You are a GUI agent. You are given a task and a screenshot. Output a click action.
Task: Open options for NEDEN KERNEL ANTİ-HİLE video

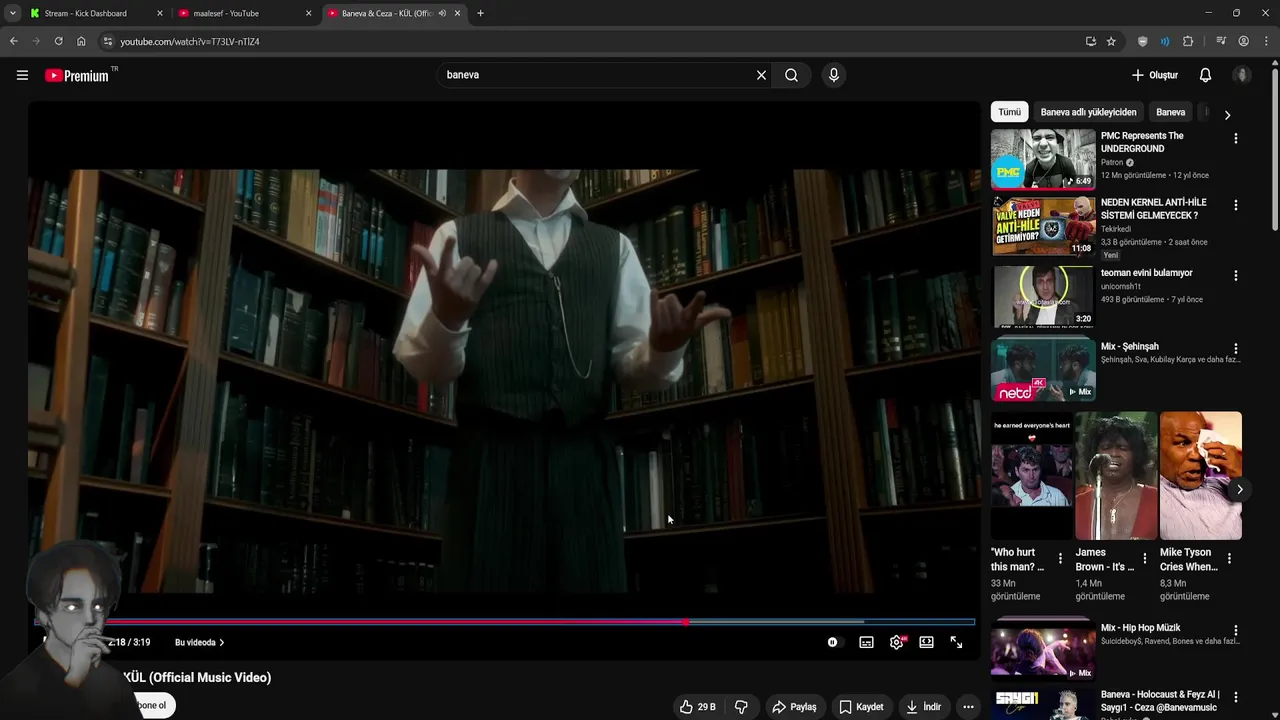(x=1236, y=205)
